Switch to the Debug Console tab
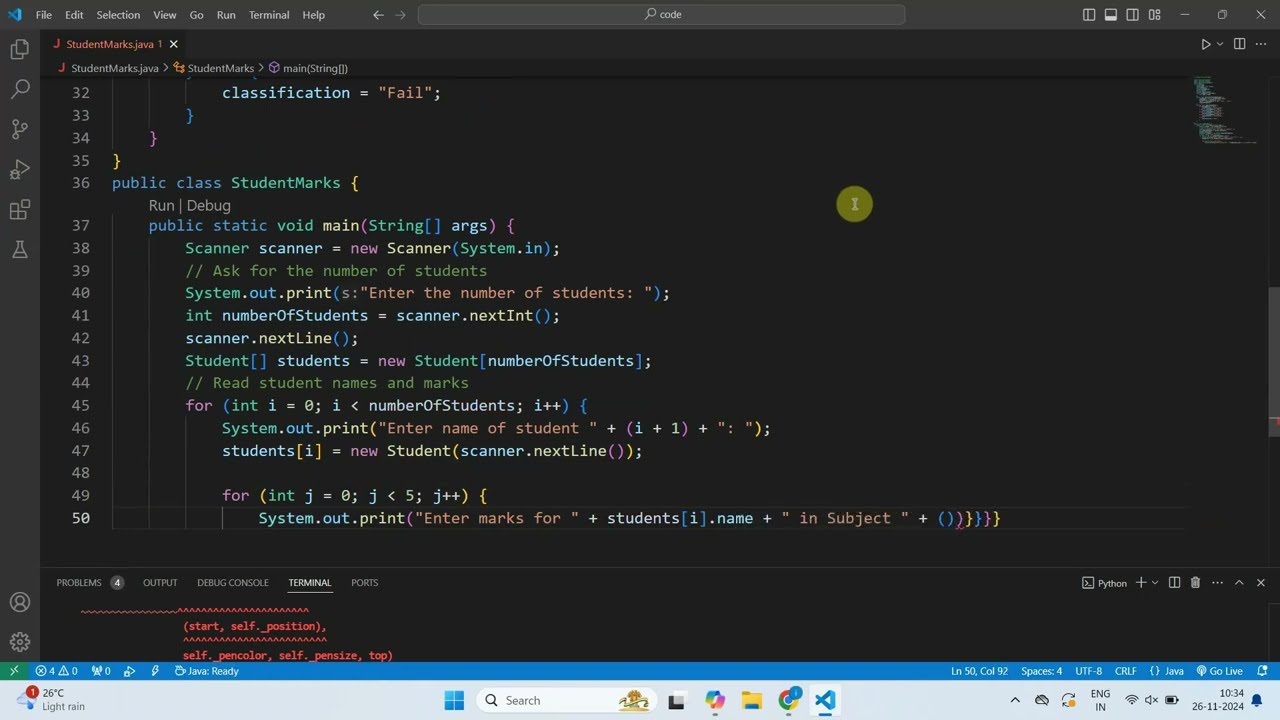The image size is (1280, 720). (233, 582)
